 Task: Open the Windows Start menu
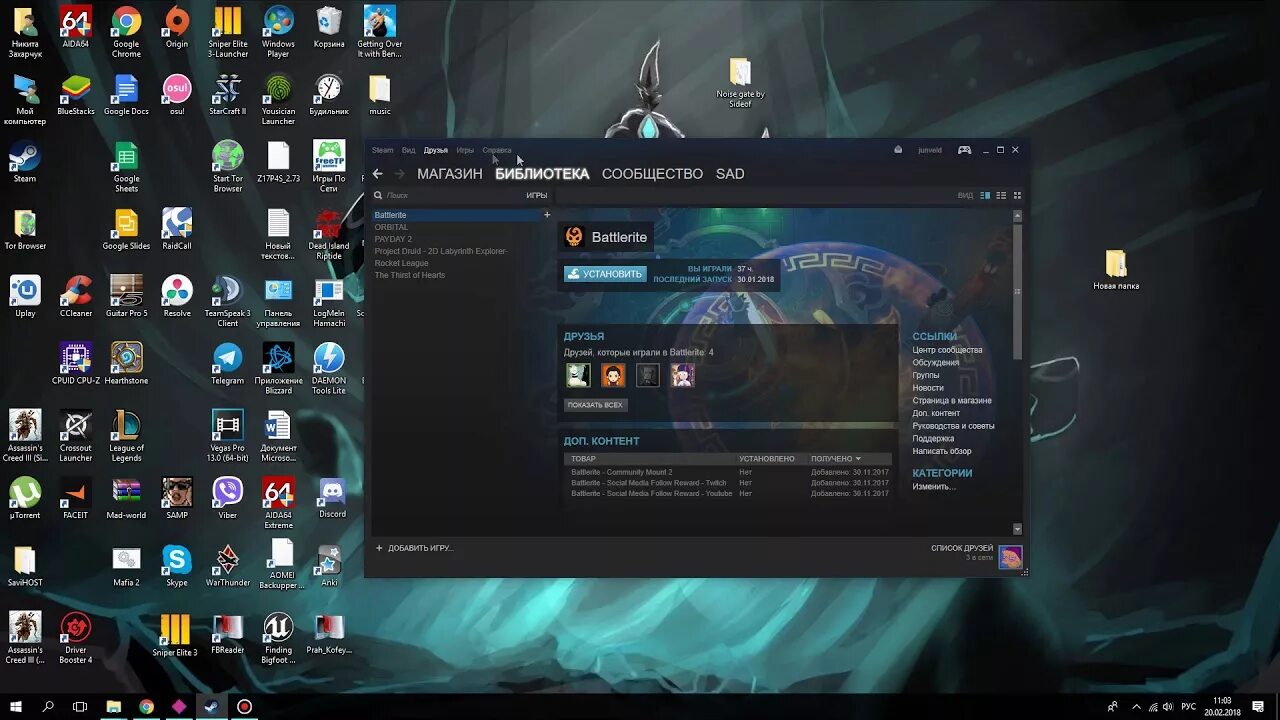click(x=16, y=706)
